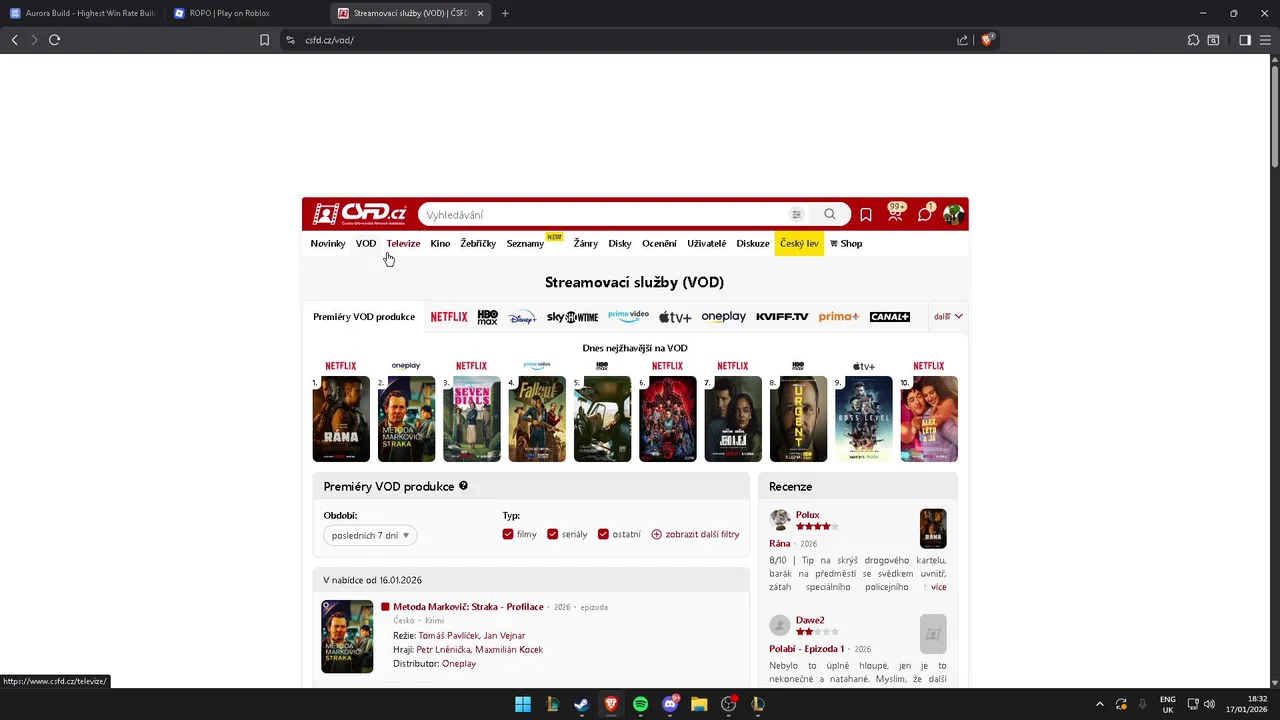Expand the 'další' streaming services dropdown
This screenshot has width=1280, height=720.
[948, 316]
